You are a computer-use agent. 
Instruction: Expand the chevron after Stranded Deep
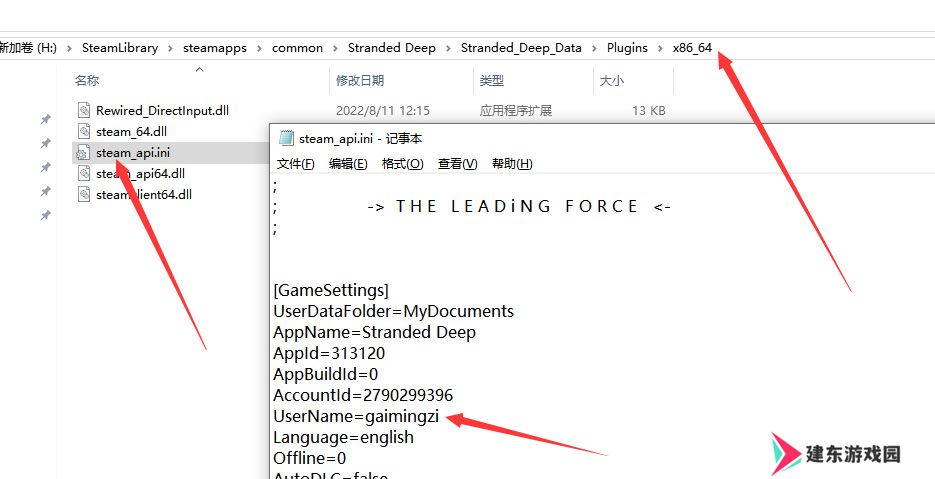coord(448,48)
